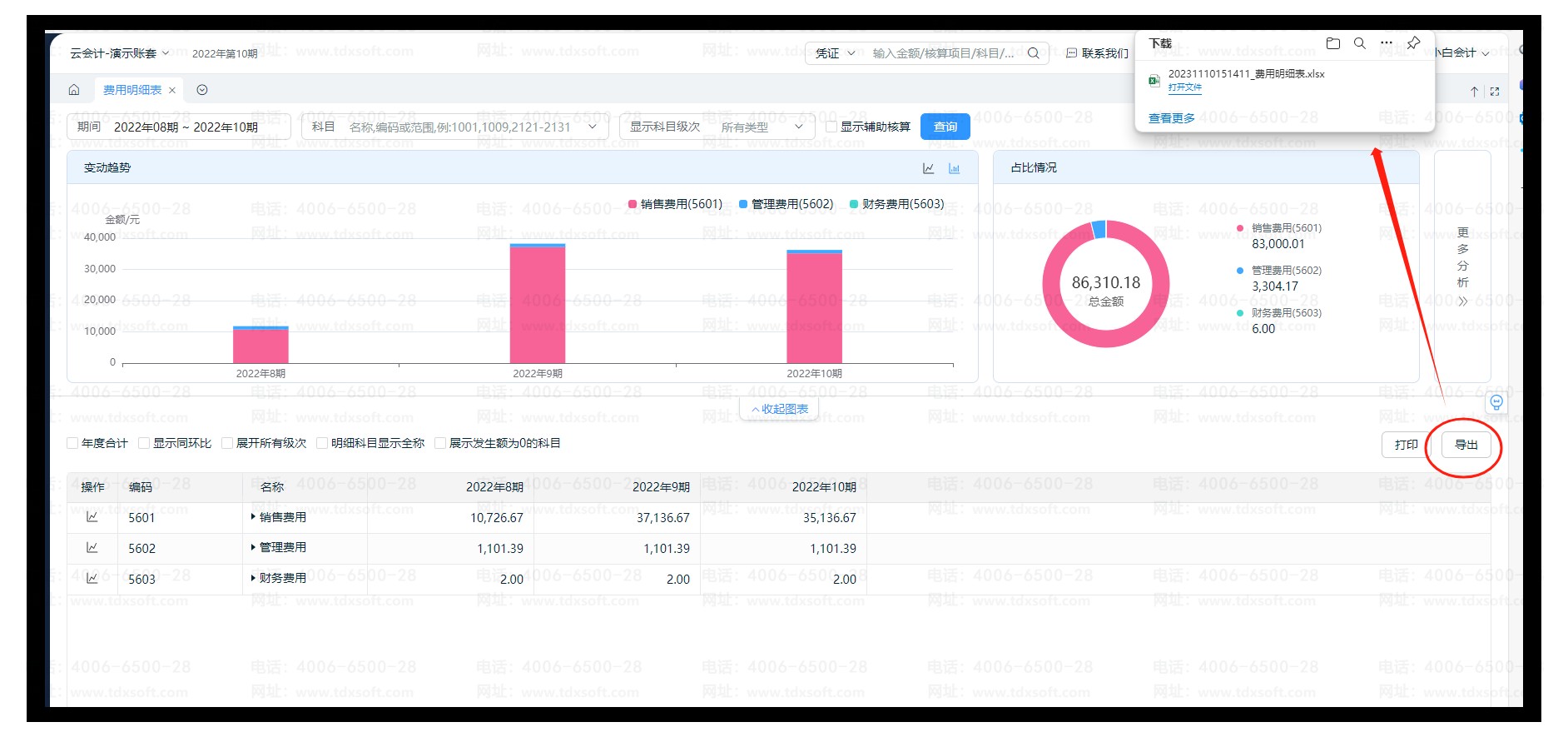Viewport: 1568px width, 737px height.
Task: Click the 导出 export button
Action: (1466, 445)
